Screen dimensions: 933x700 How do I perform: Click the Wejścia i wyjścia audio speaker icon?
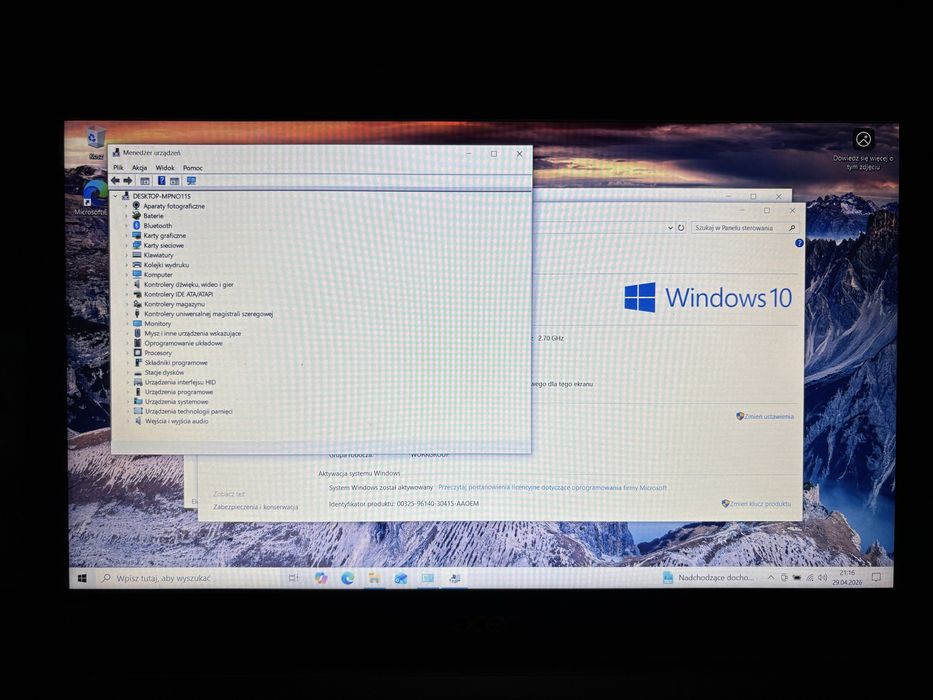(x=138, y=421)
